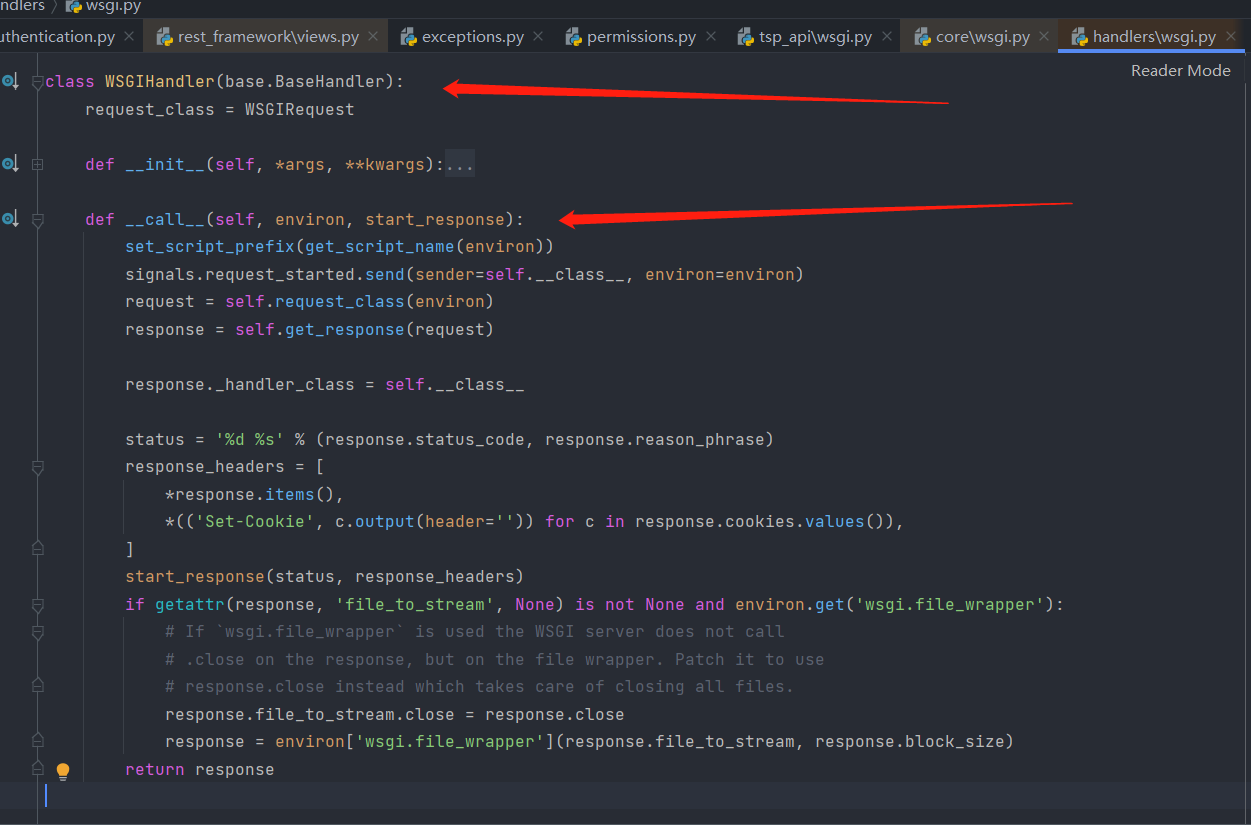Collapse the comment block starting at wsgi.file_wrapper

coord(38,632)
